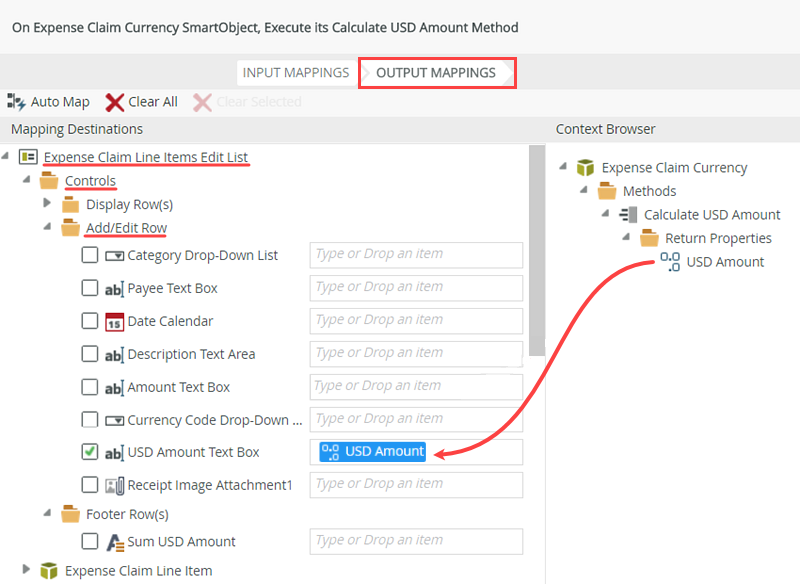Screen dimensions: 800x584
Task: Click the Amount Text Box control icon
Action: (x=114, y=388)
